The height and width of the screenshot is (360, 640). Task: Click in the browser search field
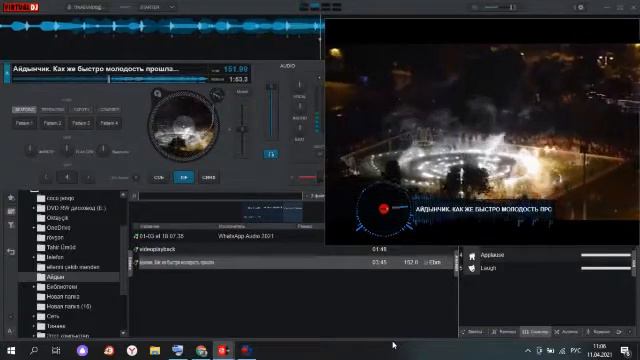[220, 196]
